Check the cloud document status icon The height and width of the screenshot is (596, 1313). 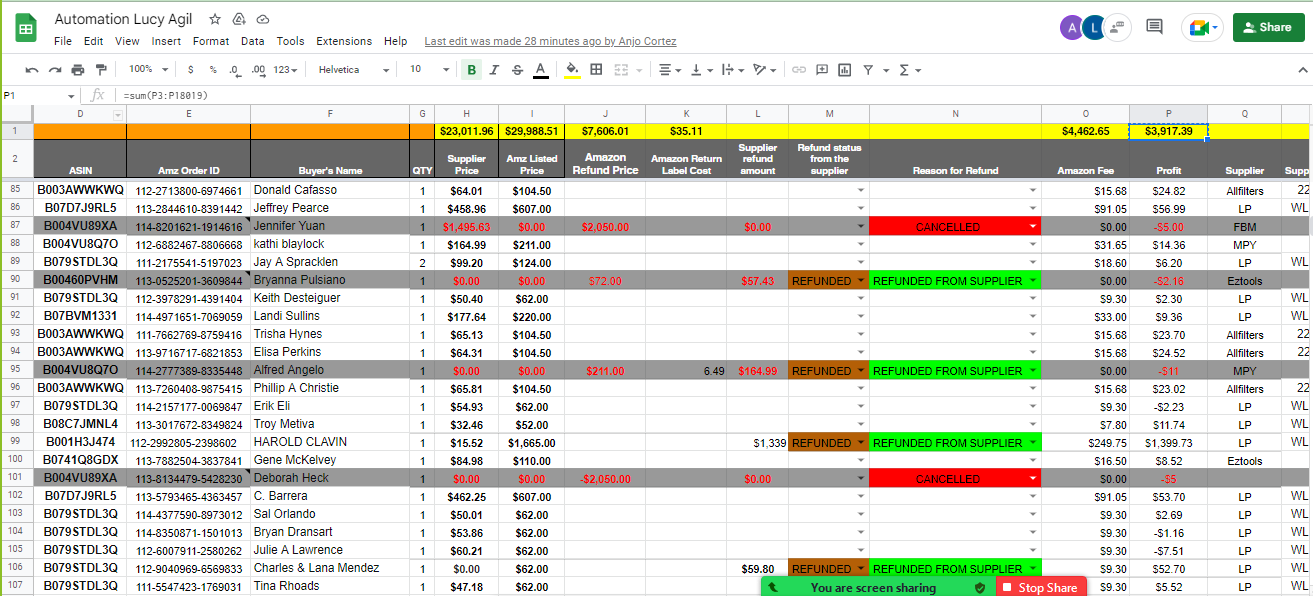point(263,19)
